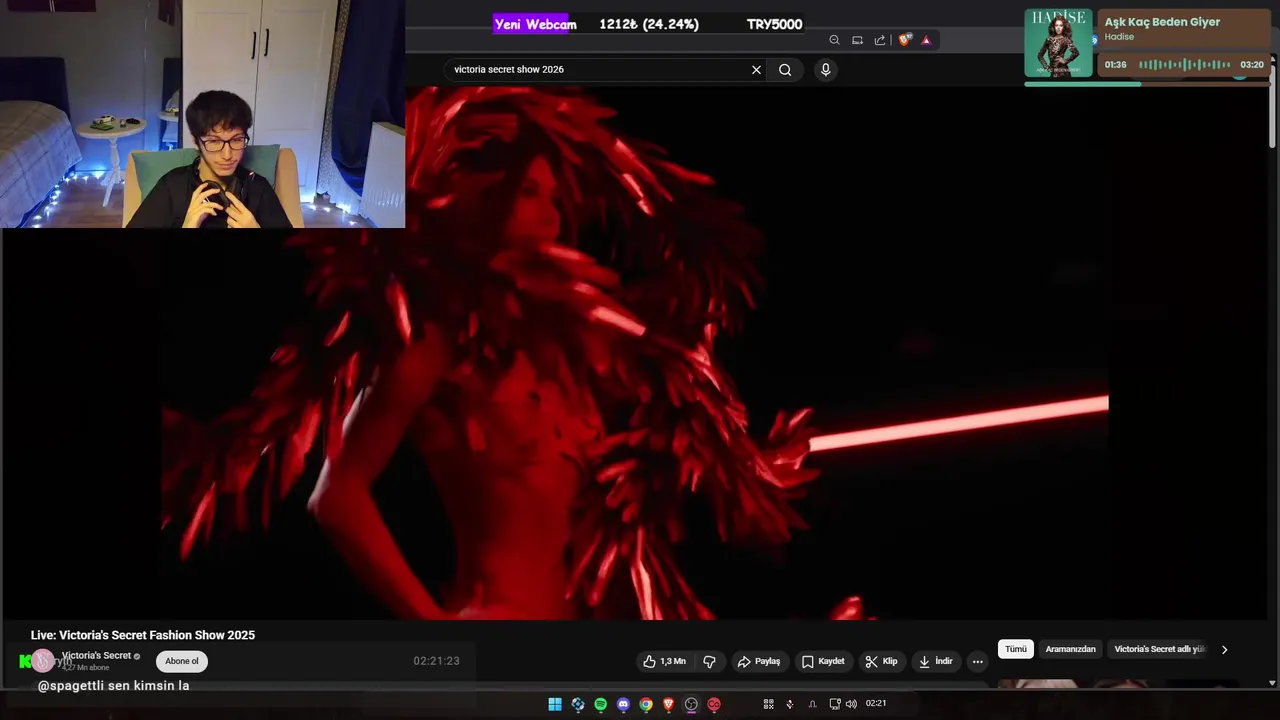Click the video title Live: Victoria's Secret Fashion Show 2025
Viewport: 1280px width, 720px height.
tap(143, 635)
